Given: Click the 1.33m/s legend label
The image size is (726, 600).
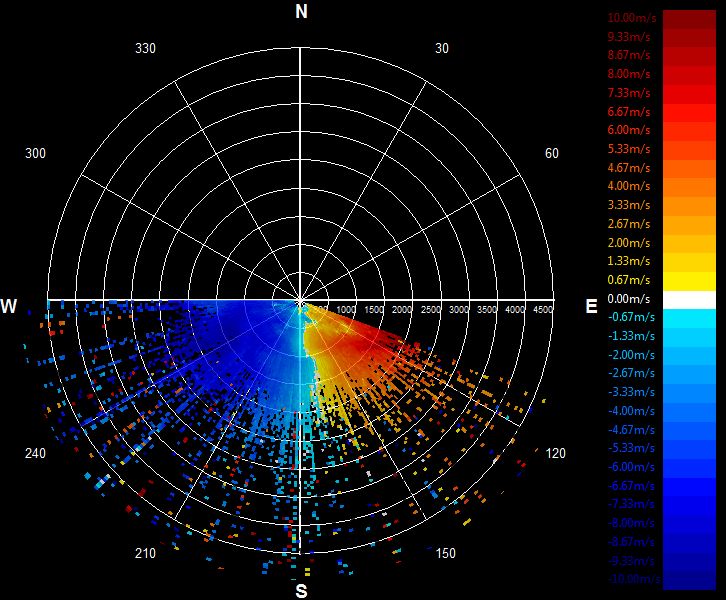Looking at the screenshot, I should tap(629, 261).
